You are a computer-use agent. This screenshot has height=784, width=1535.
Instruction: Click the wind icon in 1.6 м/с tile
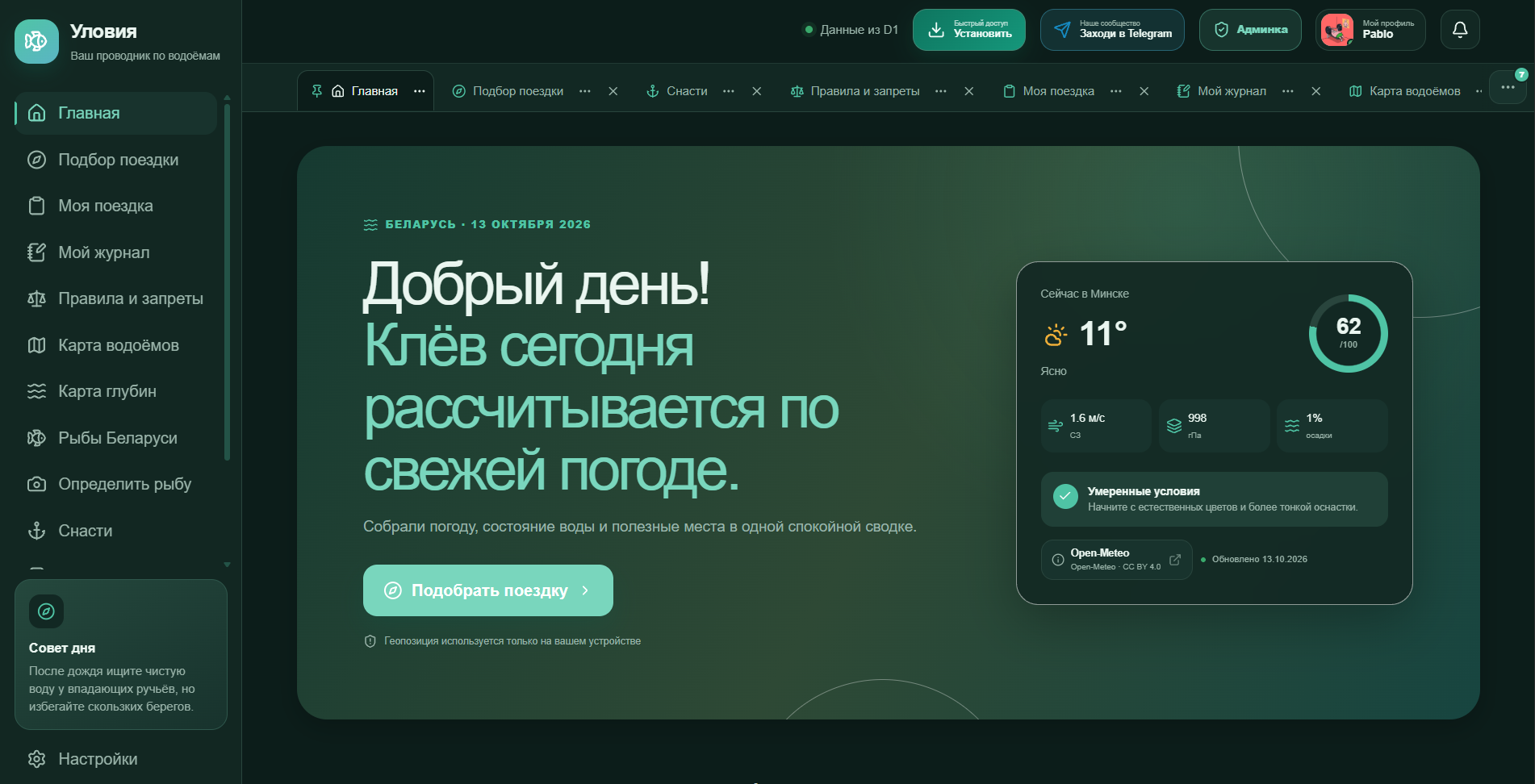pyautogui.click(x=1055, y=426)
